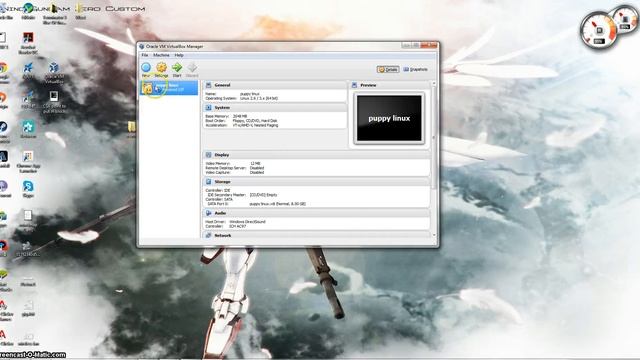The width and height of the screenshot is (640, 360).
Task: Click the 'ICH AC97' audio controller value
Action: (x=237, y=226)
